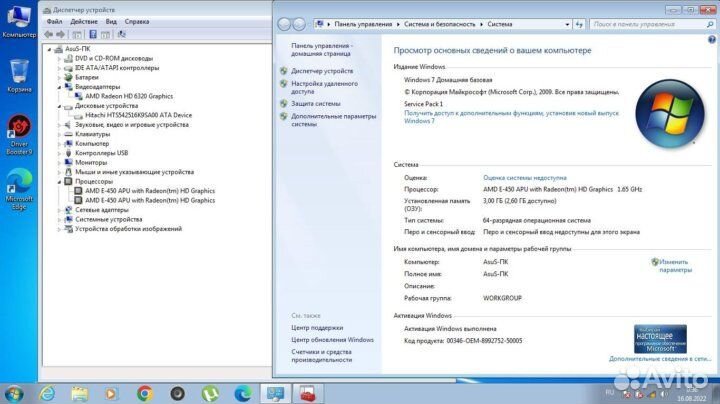Click Изменить параметры link

[x=675, y=266]
